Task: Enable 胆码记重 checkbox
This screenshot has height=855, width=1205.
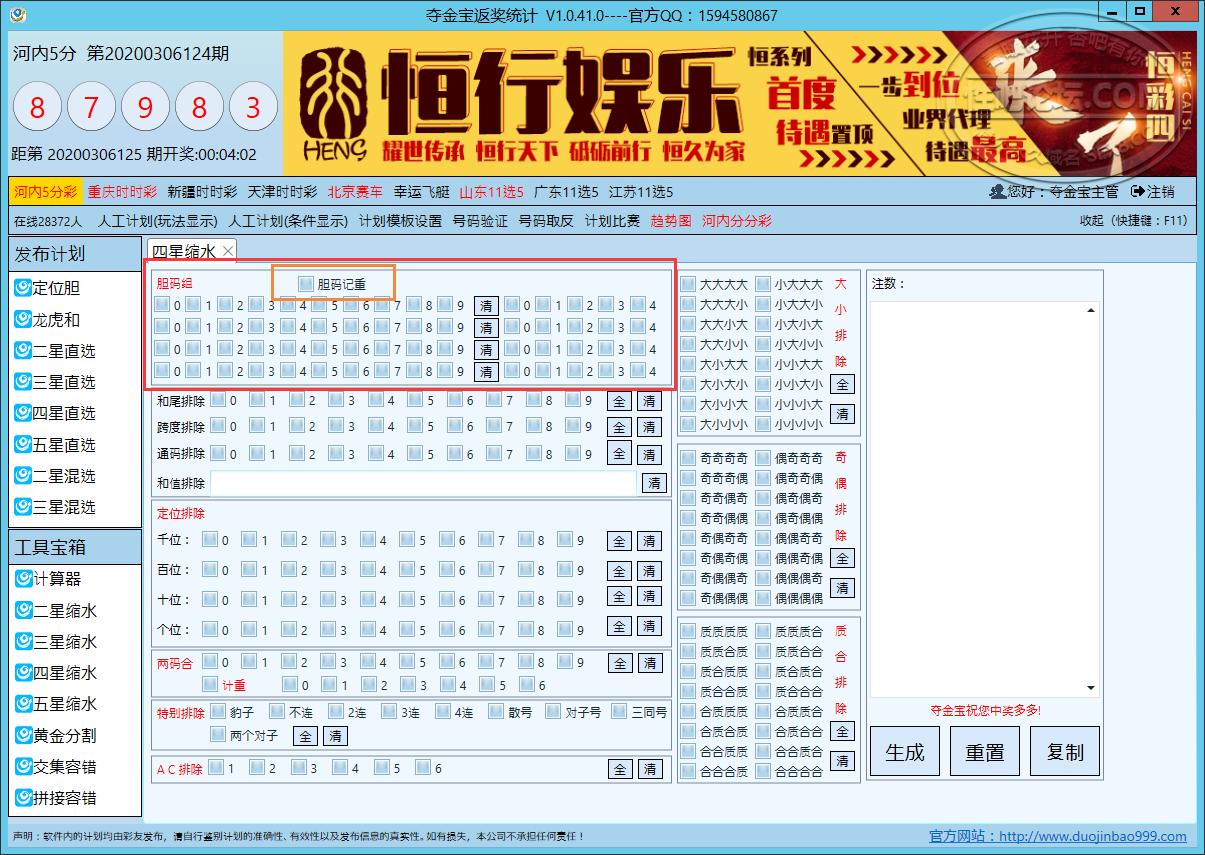Action: 306,285
